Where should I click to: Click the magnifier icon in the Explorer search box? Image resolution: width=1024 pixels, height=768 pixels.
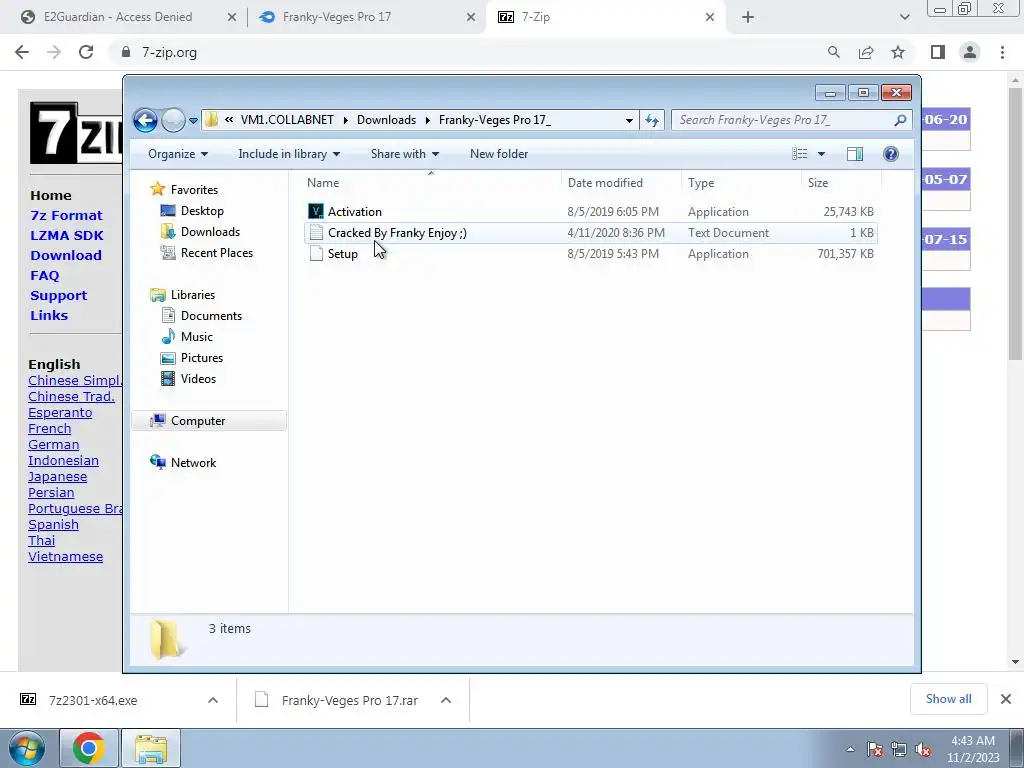pos(900,120)
